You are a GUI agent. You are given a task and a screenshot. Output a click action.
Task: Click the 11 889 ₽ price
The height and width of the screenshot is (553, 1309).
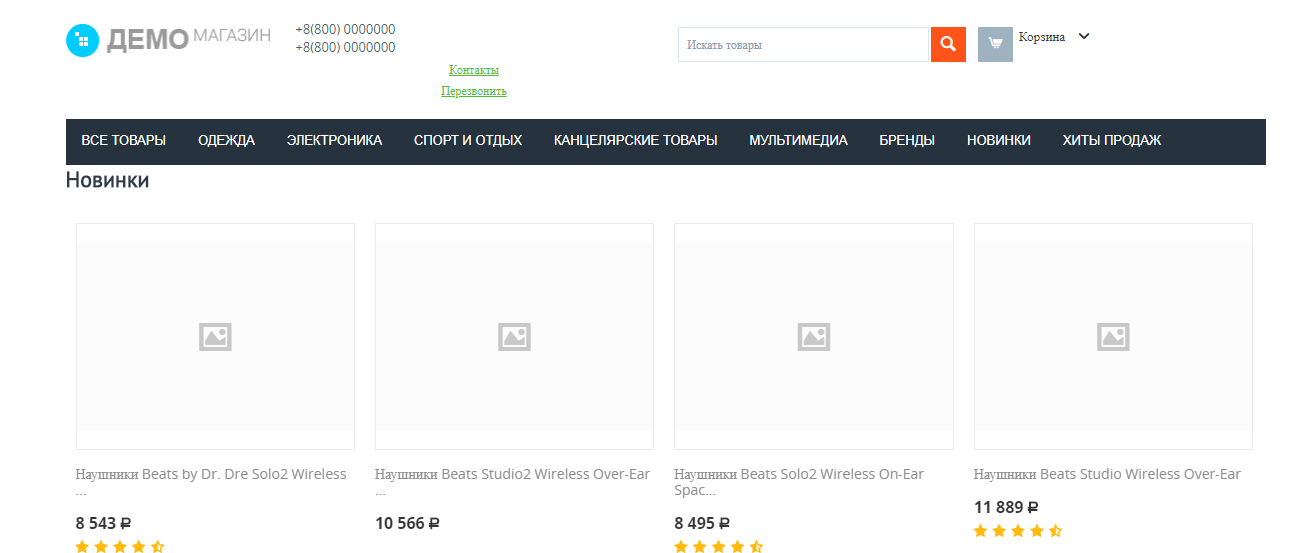point(1006,507)
